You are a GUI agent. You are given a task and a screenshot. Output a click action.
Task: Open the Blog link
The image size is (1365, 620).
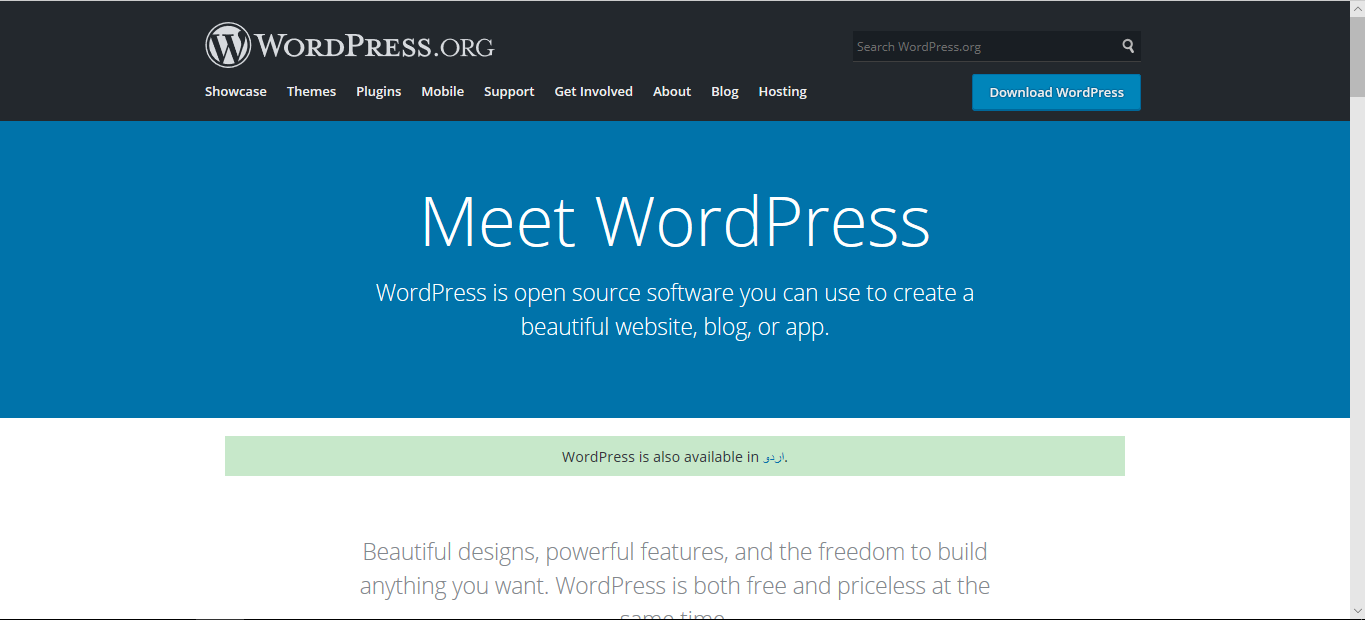click(725, 91)
